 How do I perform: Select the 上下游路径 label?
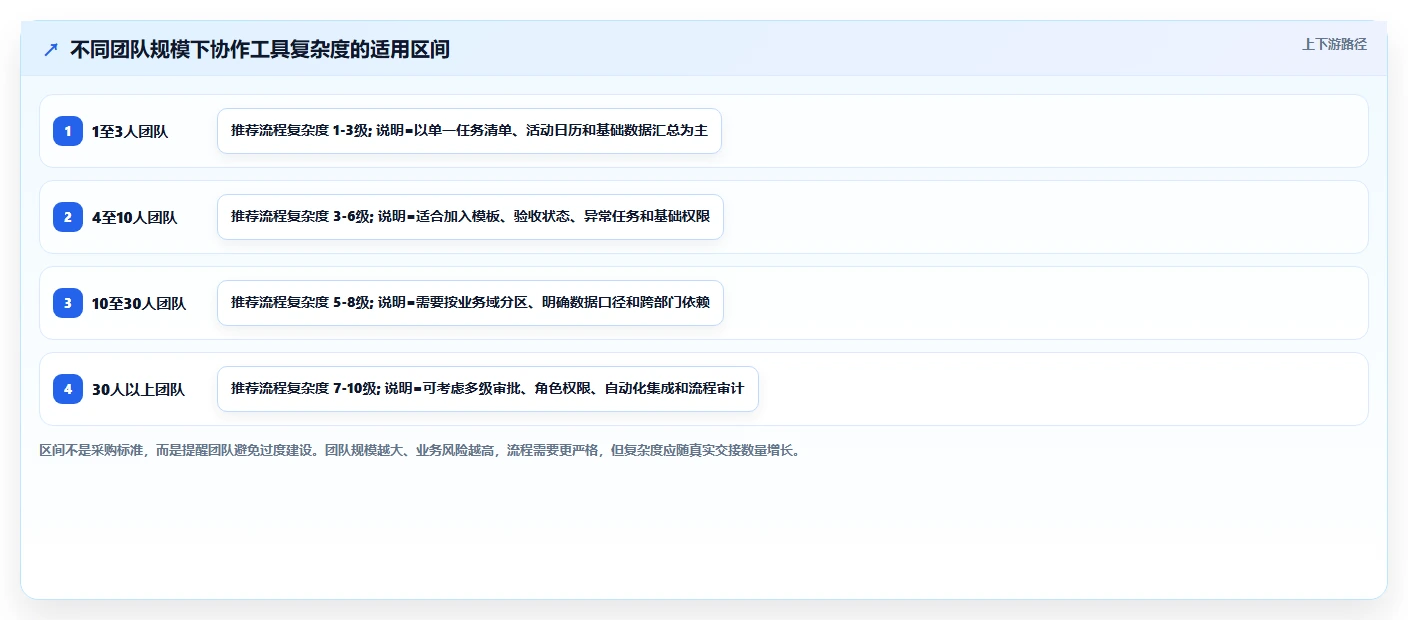(1334, 44)
